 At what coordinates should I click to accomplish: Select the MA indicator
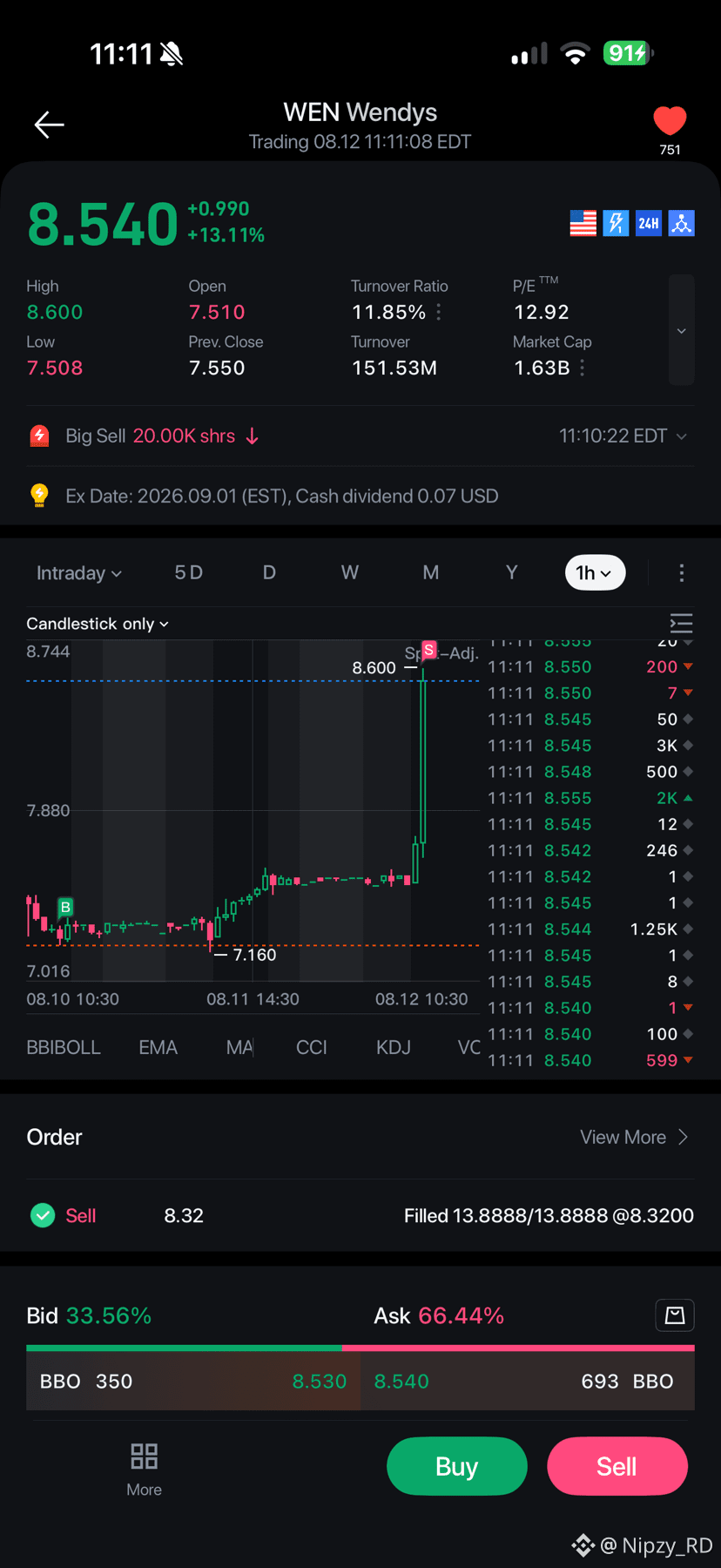(x=239, y=1047)
